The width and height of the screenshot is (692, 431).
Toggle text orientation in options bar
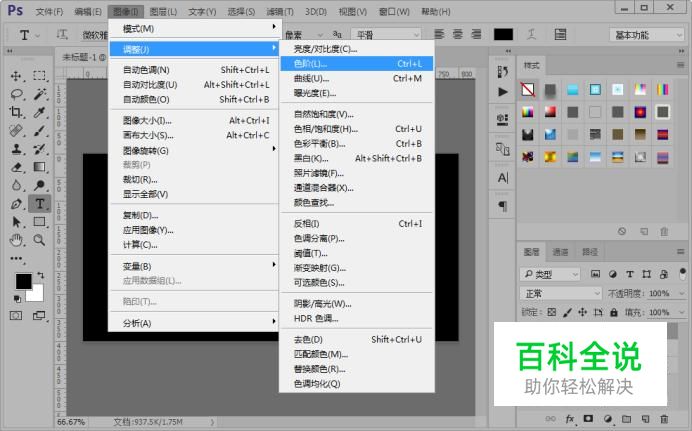click(x=62, y=34)
